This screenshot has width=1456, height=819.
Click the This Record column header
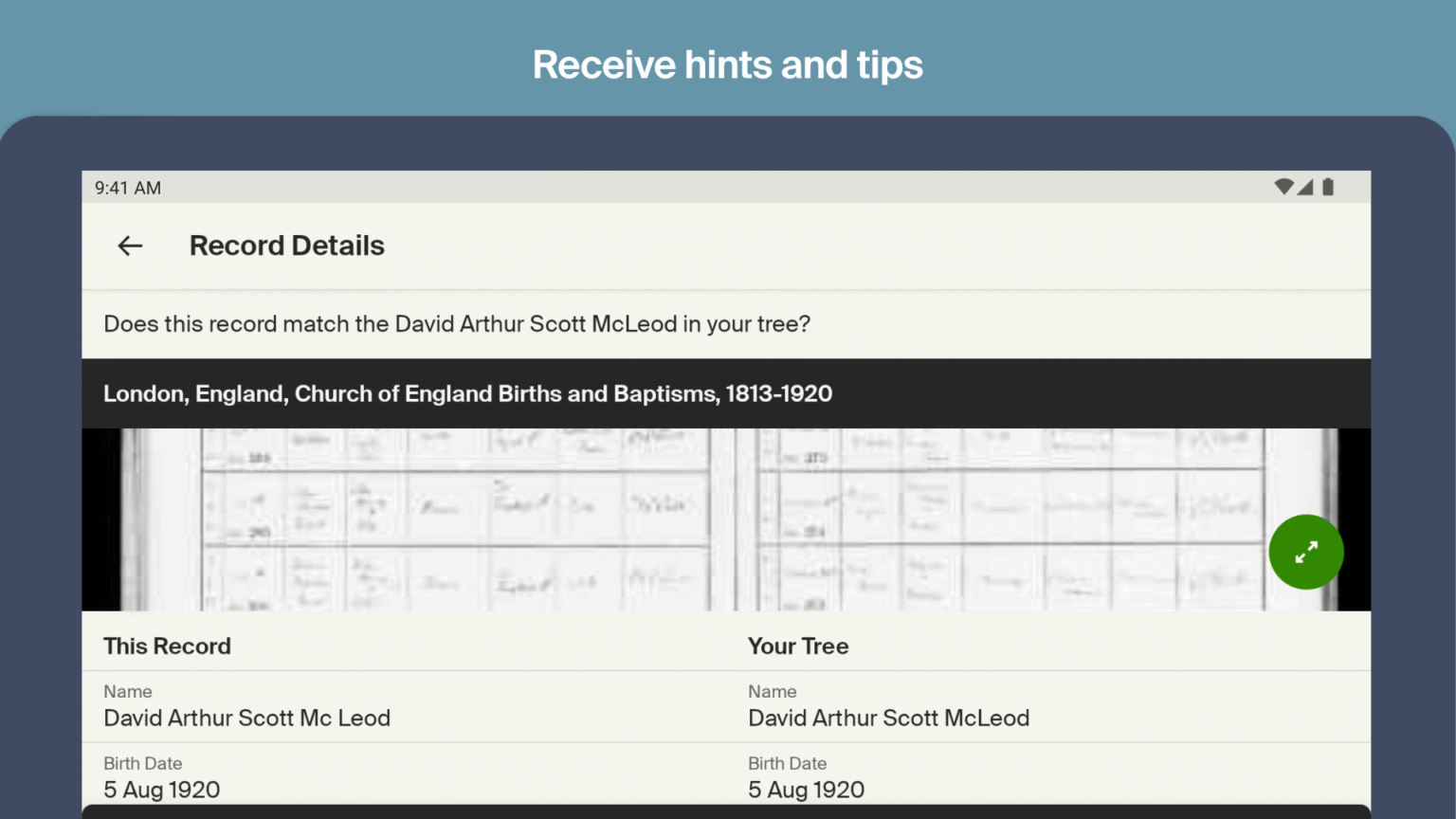[167, 646]
